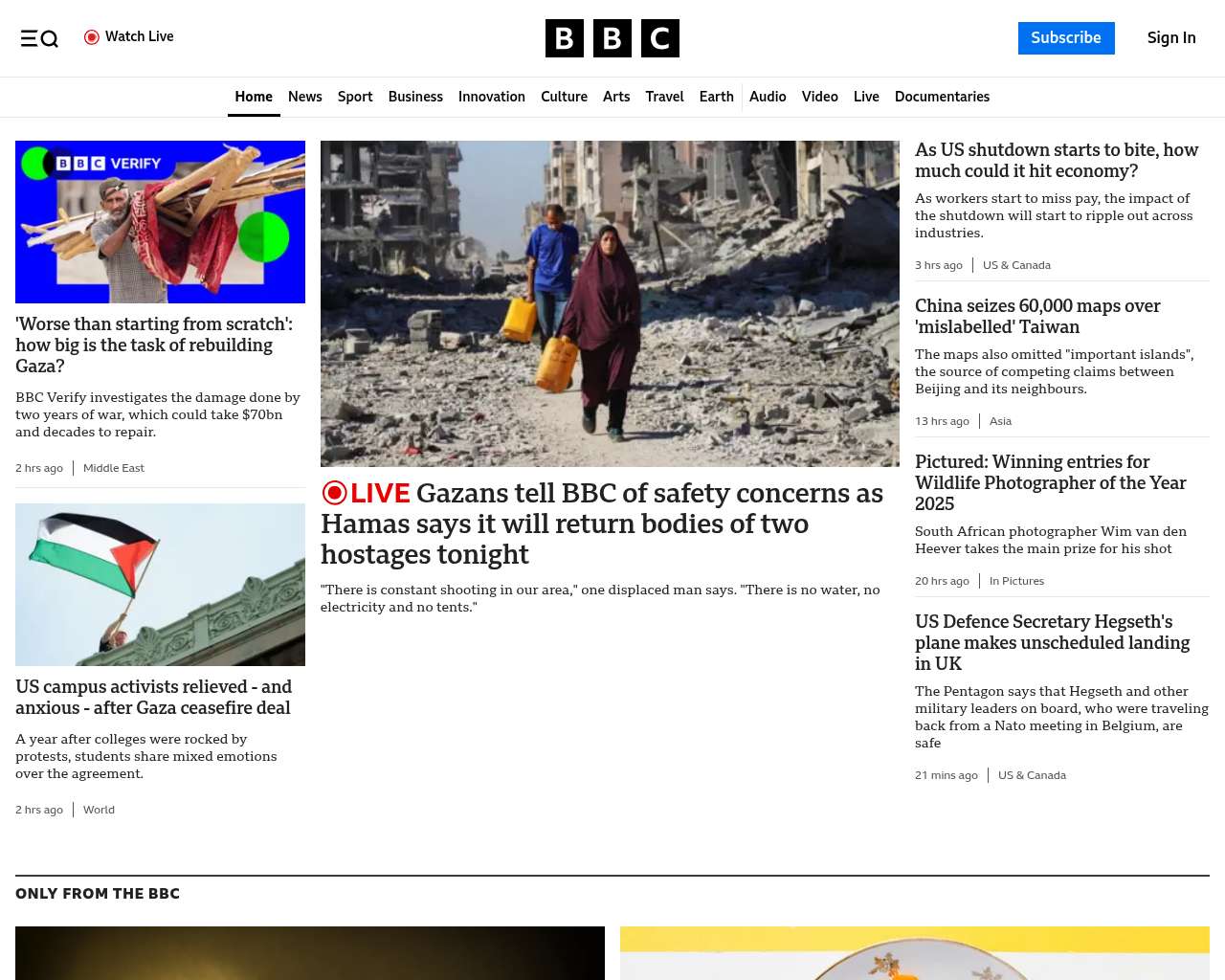1225x980 pixels.
Task: Switch to the Documentaries section
Action: [x=942, y=97]
